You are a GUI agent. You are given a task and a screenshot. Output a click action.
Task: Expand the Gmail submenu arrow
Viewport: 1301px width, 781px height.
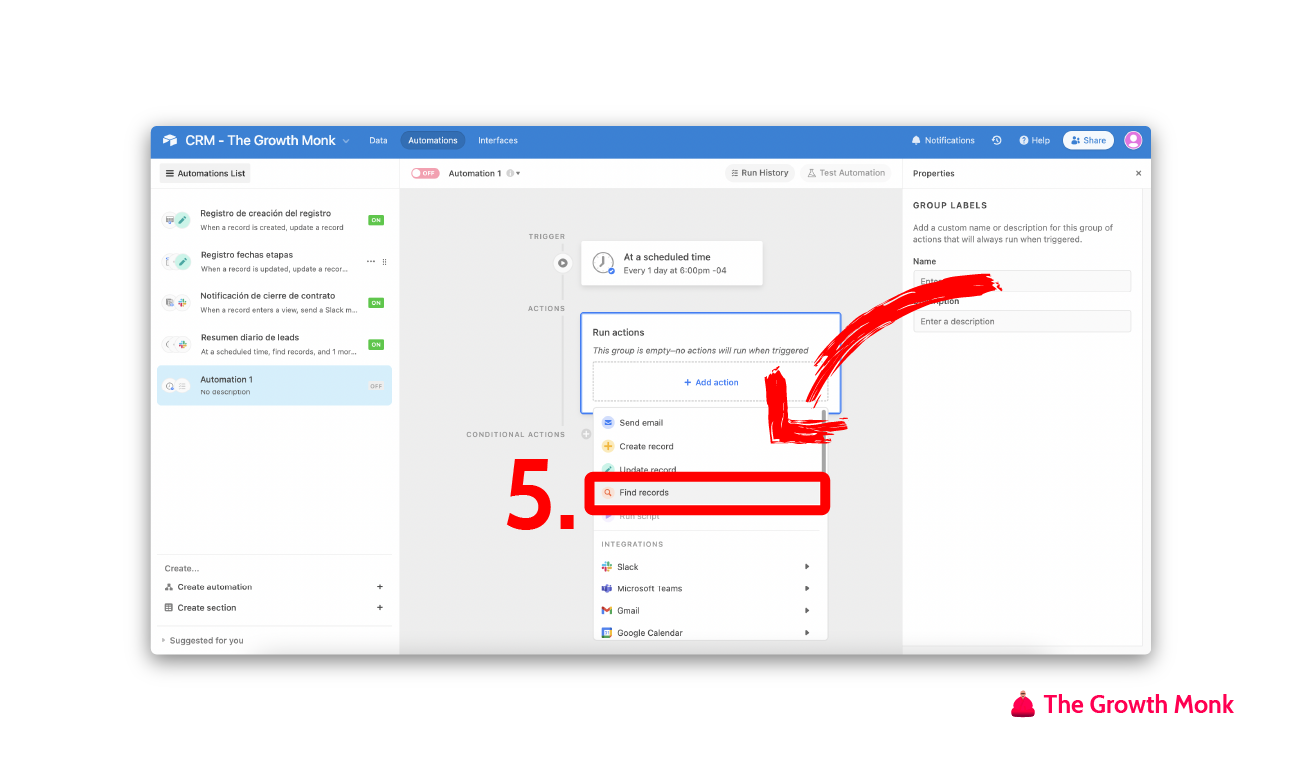807,611
